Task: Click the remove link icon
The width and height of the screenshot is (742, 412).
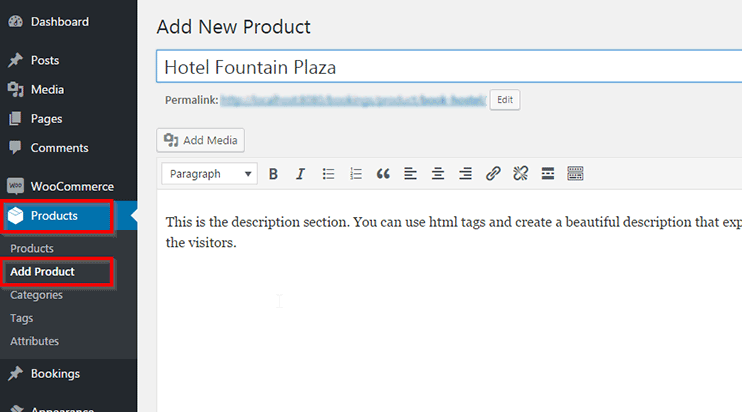Action: 520,174
